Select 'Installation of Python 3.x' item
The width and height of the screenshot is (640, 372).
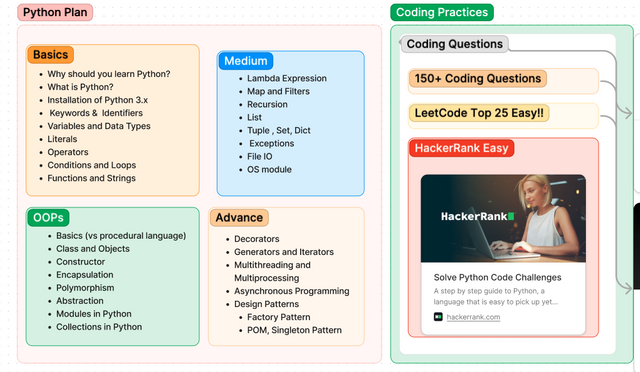tap(98, 100)
